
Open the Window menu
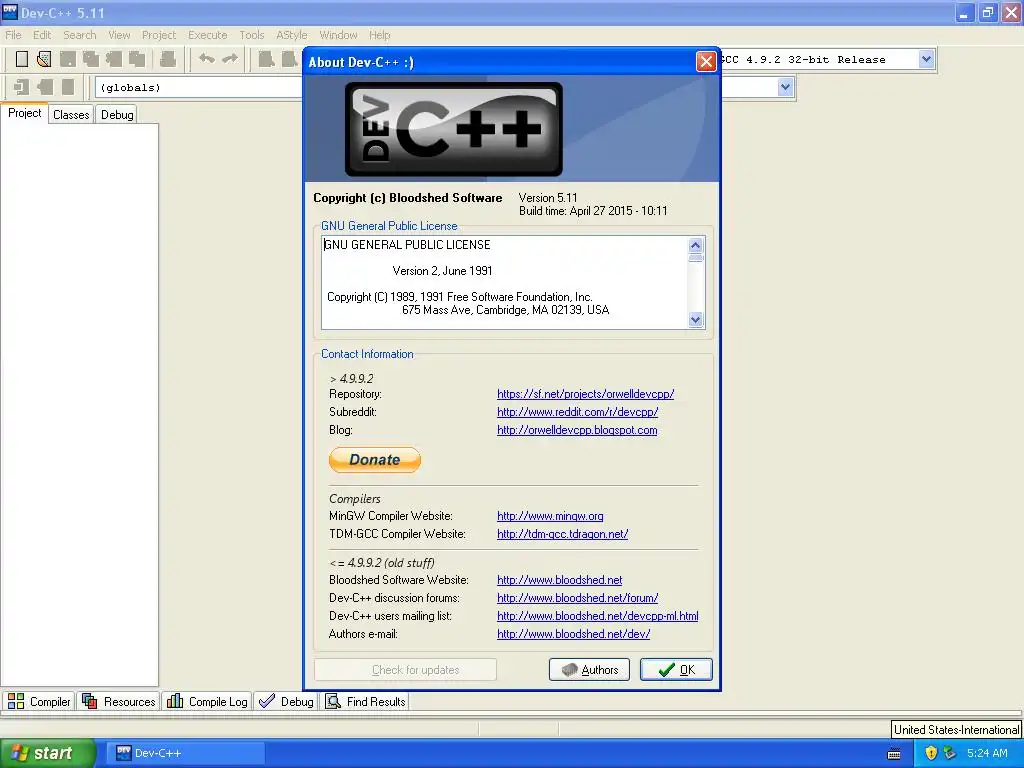click(338, 35)
